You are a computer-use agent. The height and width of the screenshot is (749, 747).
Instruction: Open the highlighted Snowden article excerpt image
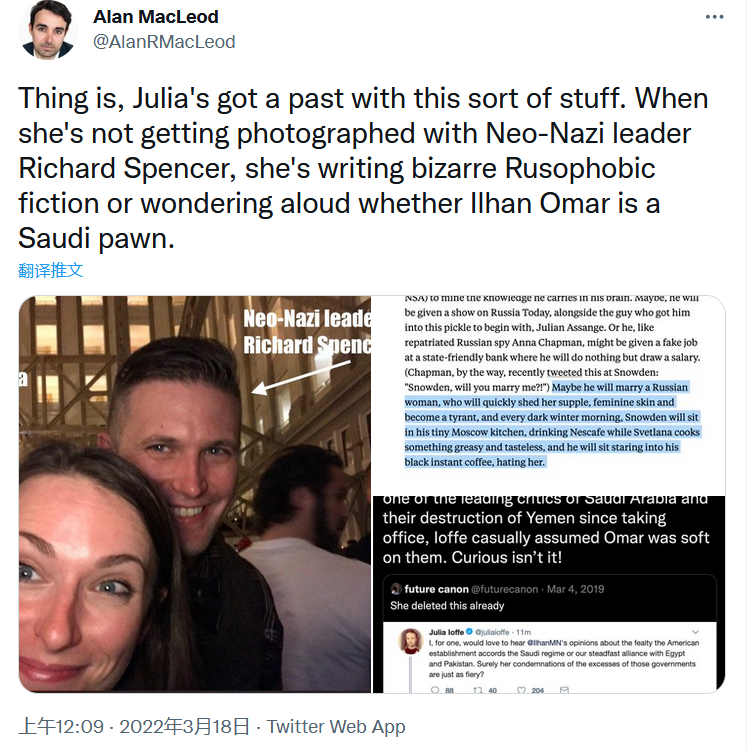pos(549,393)
